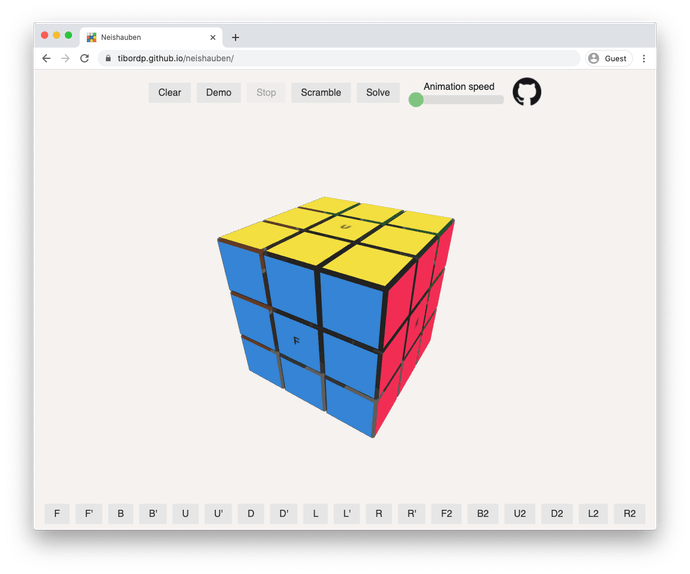Click the yellow center face labeled U
The image size is (690, 574).
click(345, 227)
